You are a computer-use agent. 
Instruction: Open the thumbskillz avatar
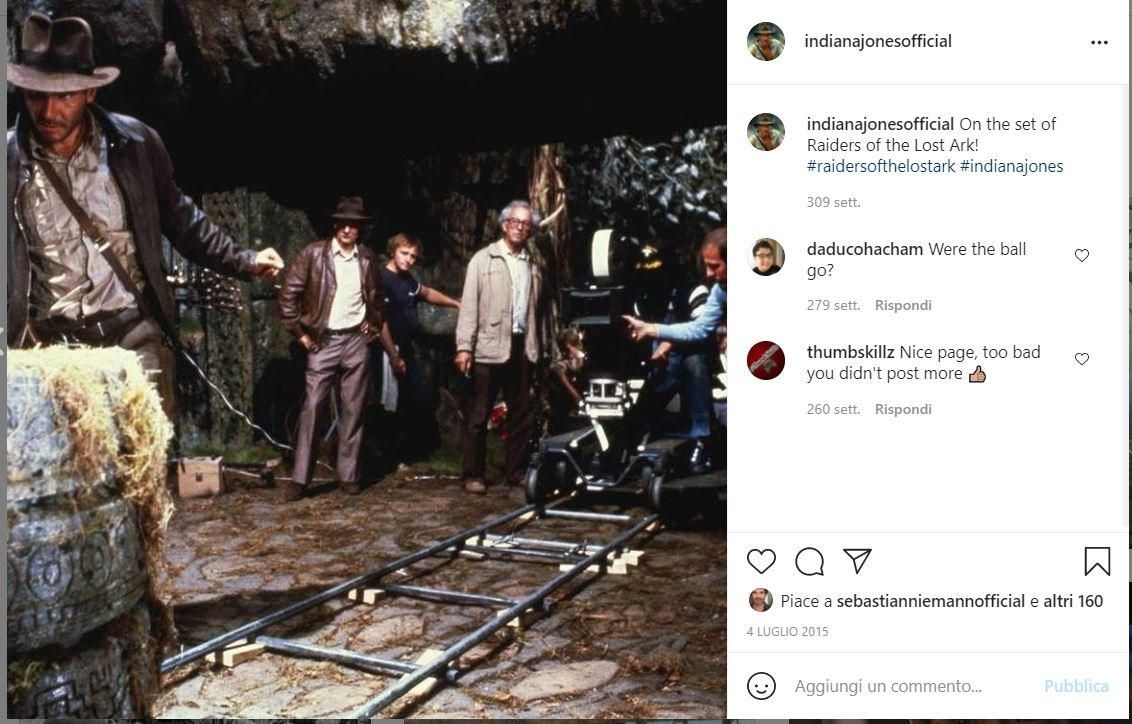(766, 360)
